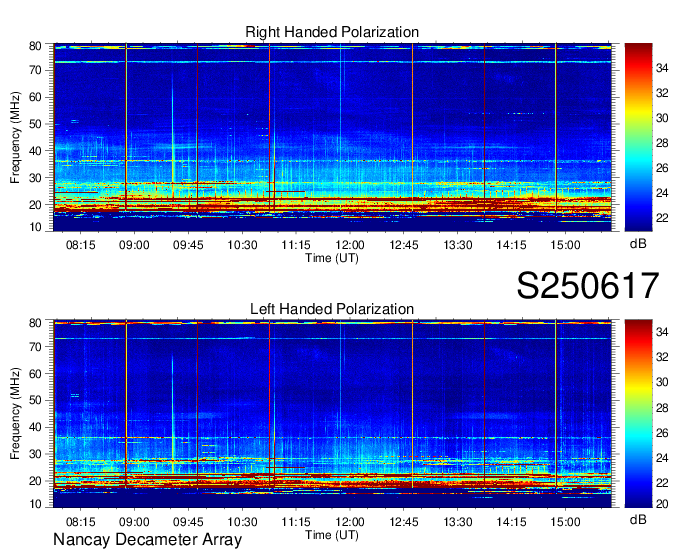The width and height of the screenshot is (680, 552).
Task: Click the "Nancay Decameter Array" caption
Action: pos(147,540)
